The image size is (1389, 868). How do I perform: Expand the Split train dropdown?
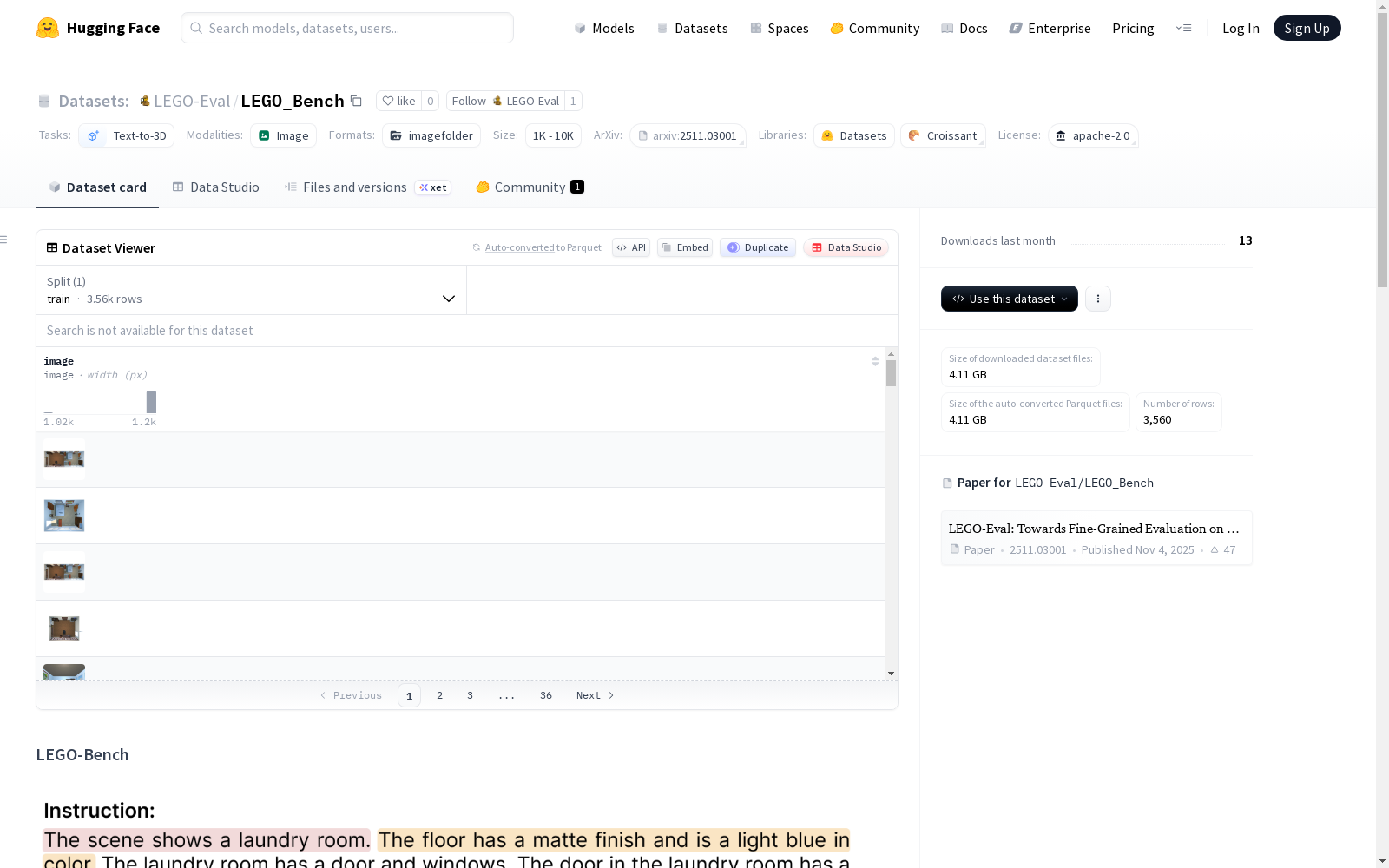(x=252, y=290)
